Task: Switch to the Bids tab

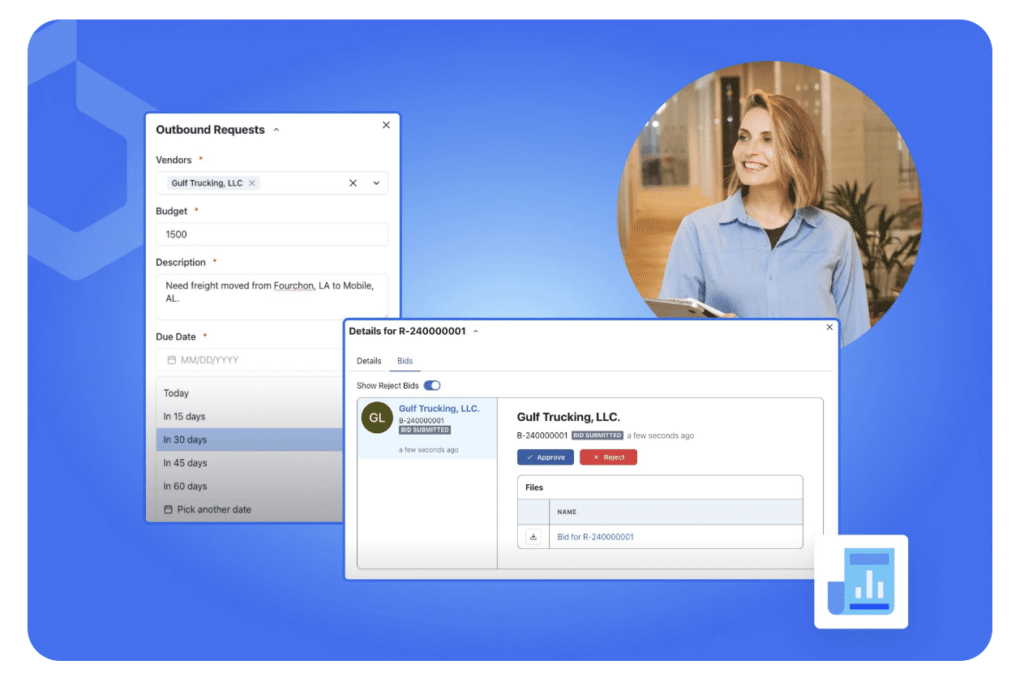Action: (x=405, y=361)
